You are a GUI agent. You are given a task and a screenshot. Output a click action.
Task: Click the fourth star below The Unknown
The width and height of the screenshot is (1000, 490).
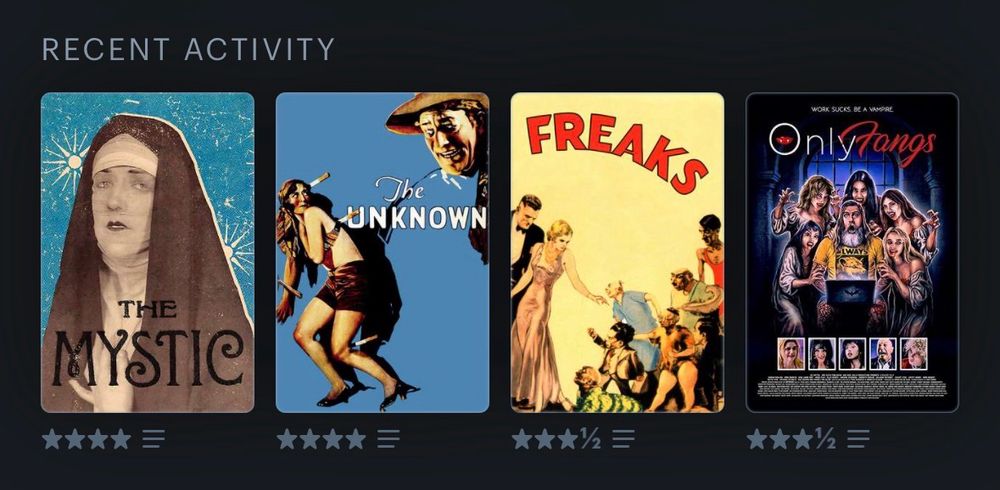click(355, 439)
